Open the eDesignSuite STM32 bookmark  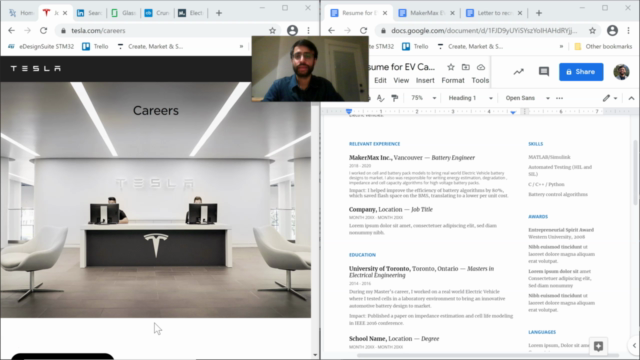coord(41,47)
